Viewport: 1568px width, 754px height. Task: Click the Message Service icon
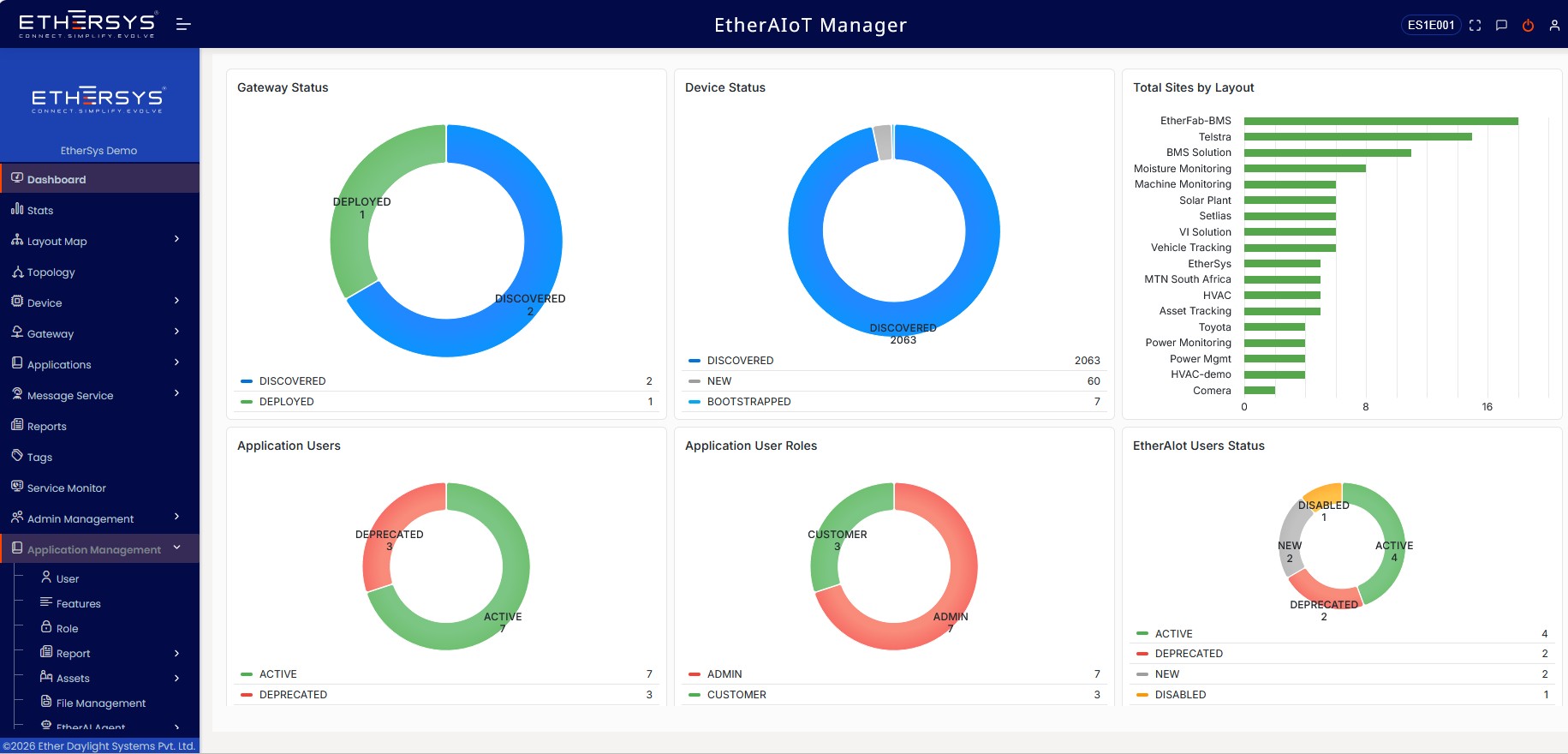point(17,394)
